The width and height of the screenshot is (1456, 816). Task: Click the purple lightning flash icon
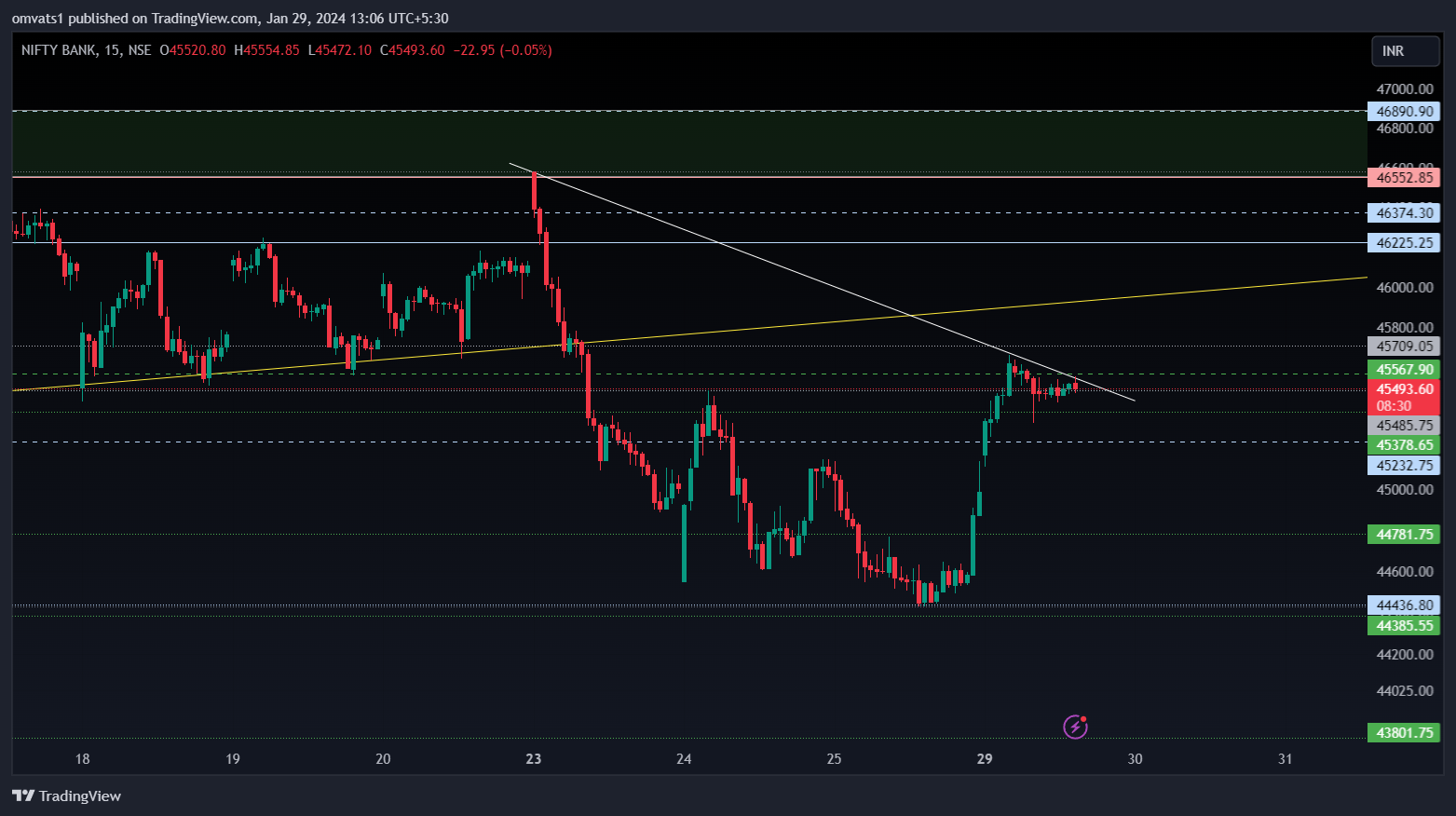pos(1075,727)
